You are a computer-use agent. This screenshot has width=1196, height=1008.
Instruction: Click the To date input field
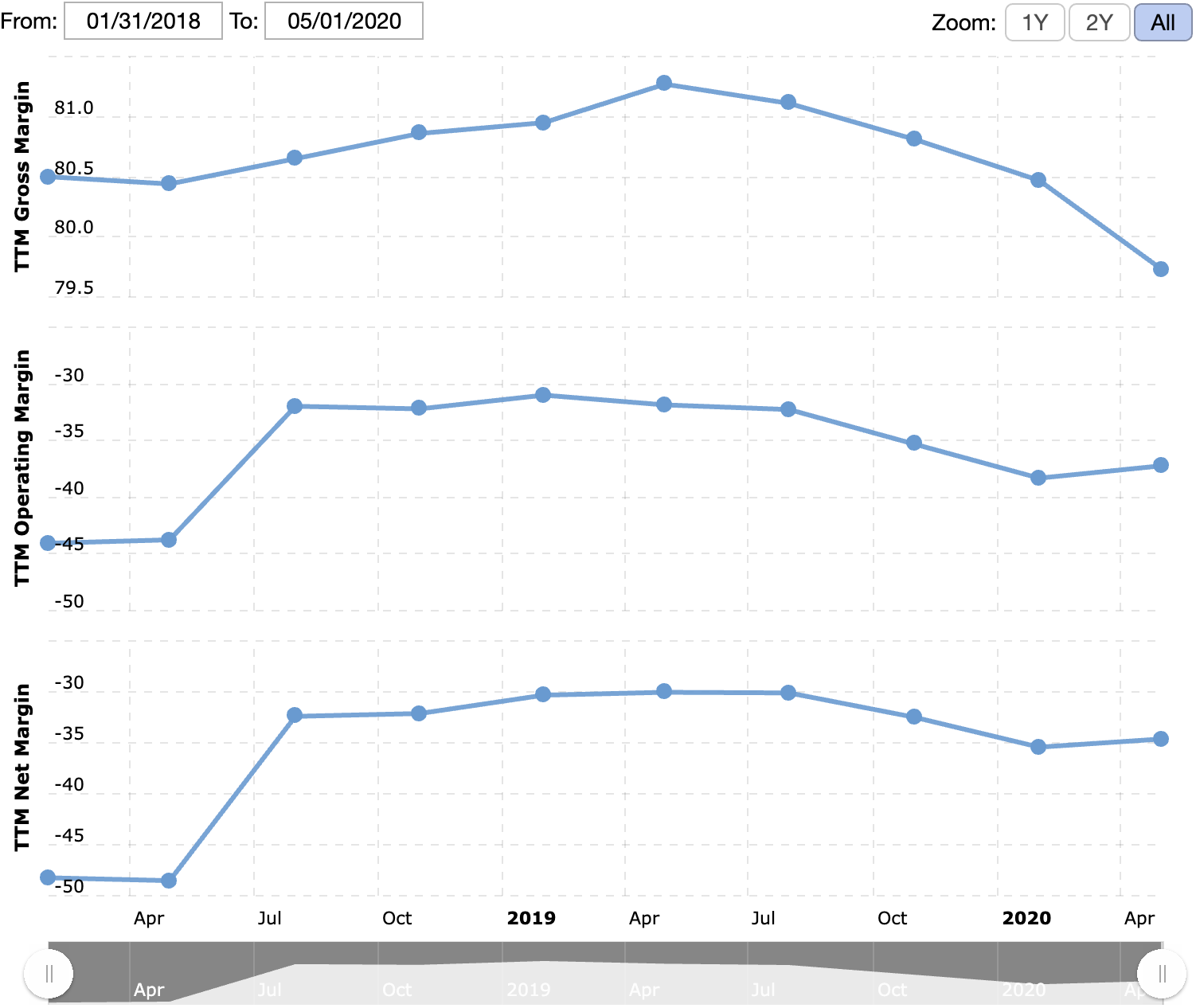[344, 21]
